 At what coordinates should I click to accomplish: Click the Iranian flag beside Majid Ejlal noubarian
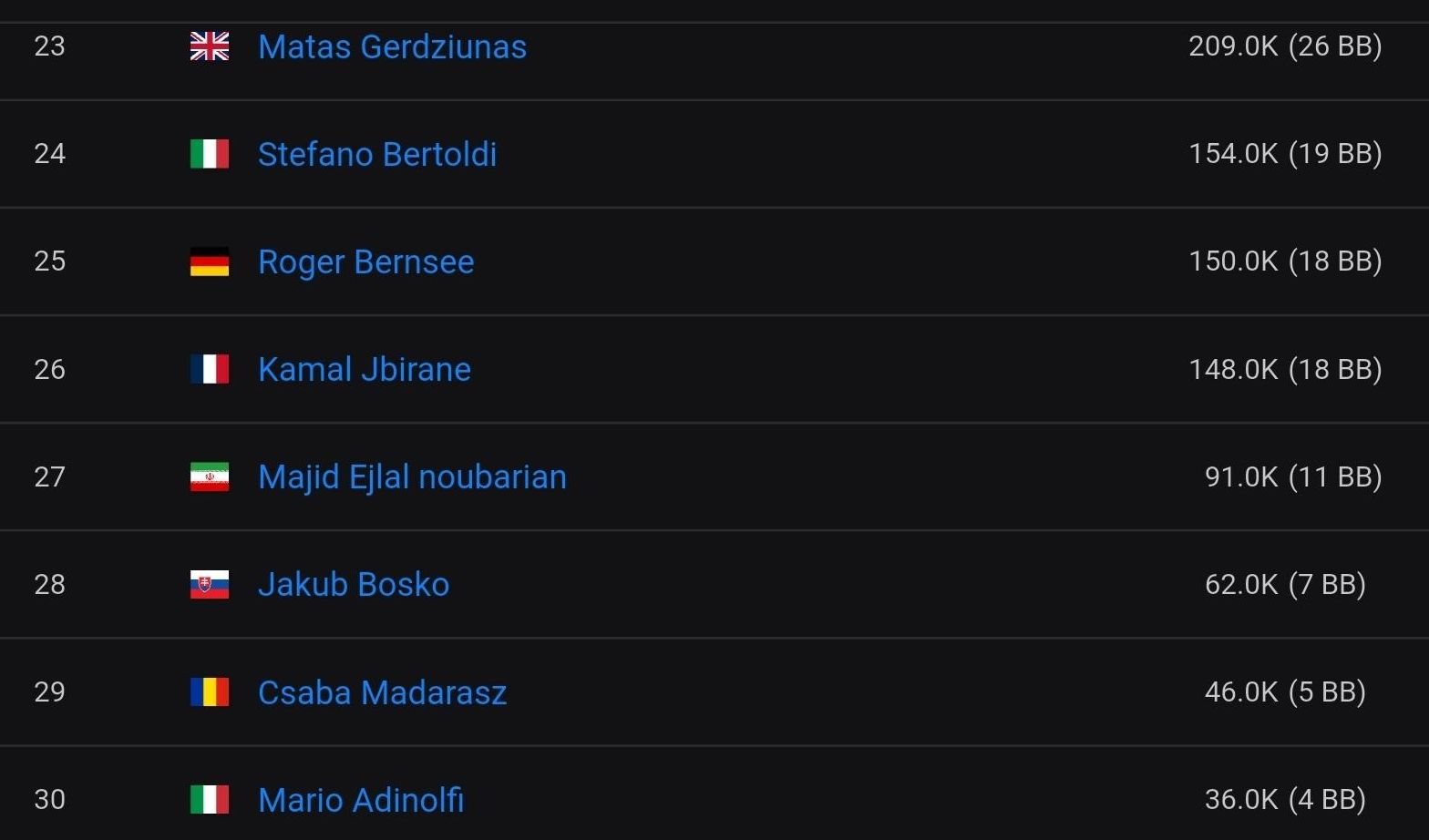(x=209, y=476)
